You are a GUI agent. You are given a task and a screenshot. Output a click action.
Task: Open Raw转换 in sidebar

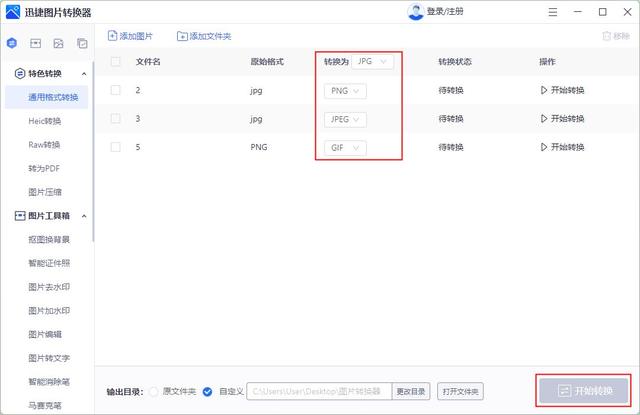tap(44, 144)
